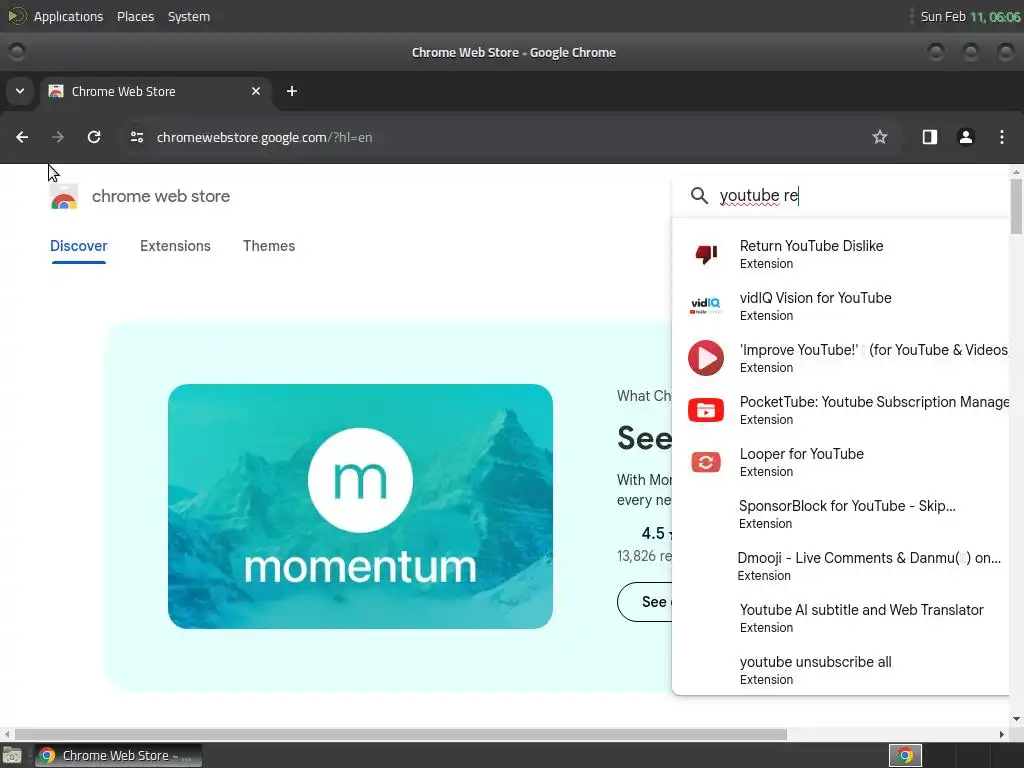This screenshot has height=768, width=1024.
Task: Click the Chrome Web Store logo icon
Action: pos(64,197)
